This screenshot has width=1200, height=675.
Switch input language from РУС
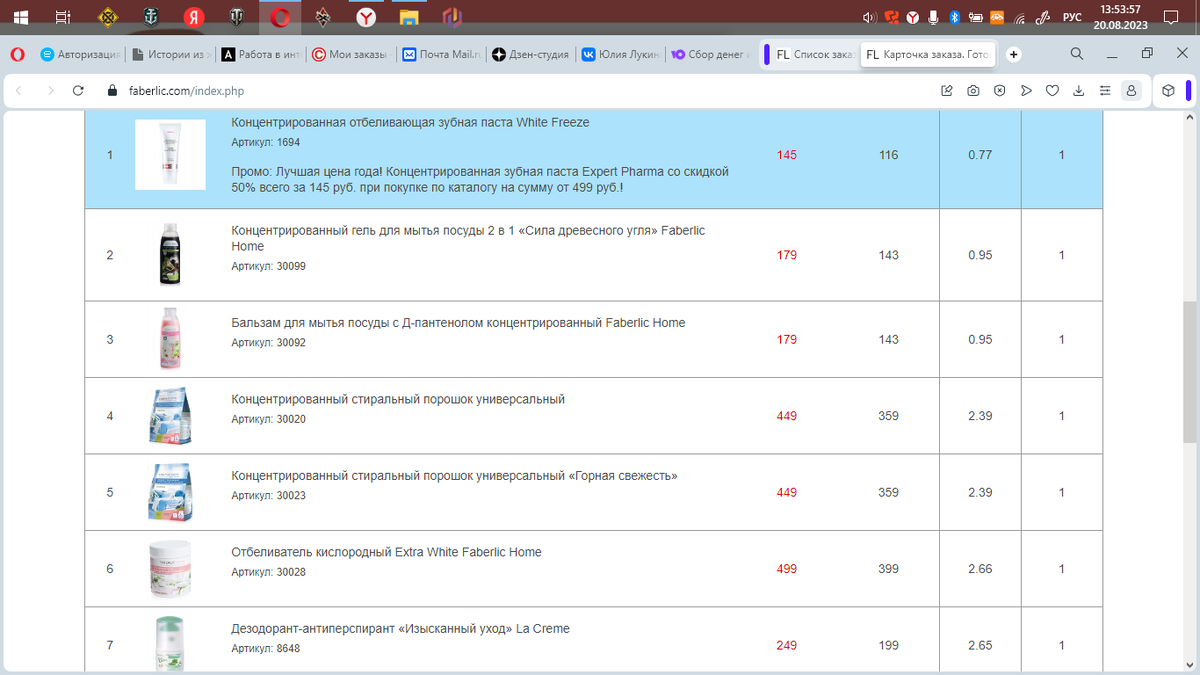pos(1072,17)
